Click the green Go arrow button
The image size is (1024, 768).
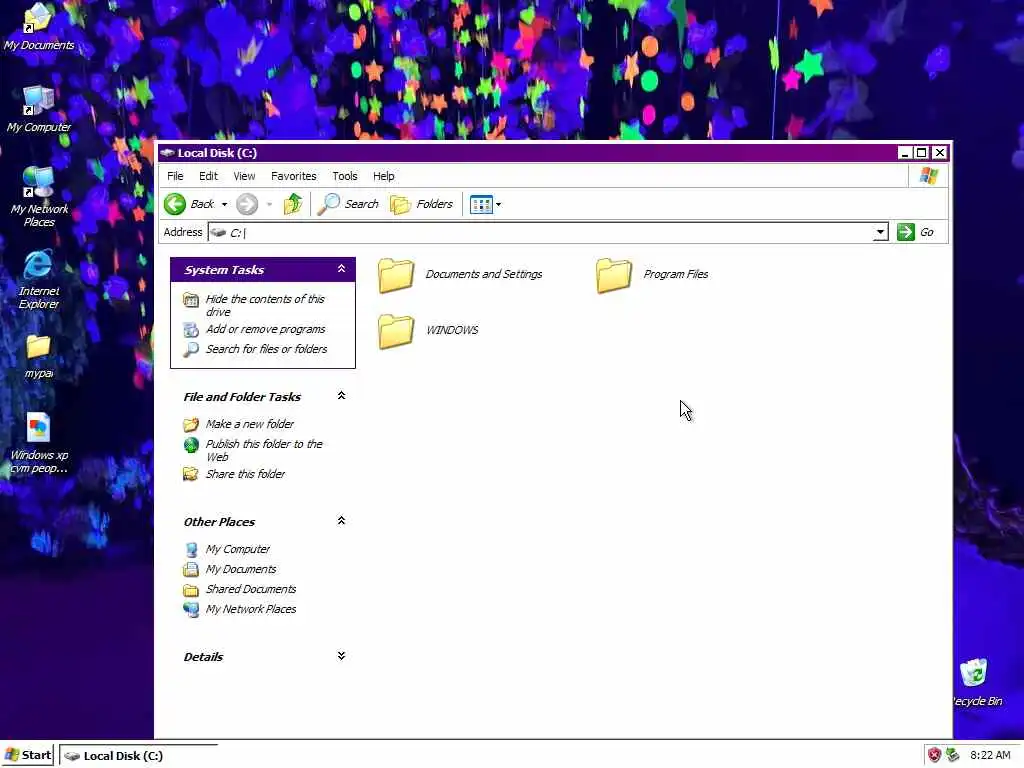(x=906, y=232)
